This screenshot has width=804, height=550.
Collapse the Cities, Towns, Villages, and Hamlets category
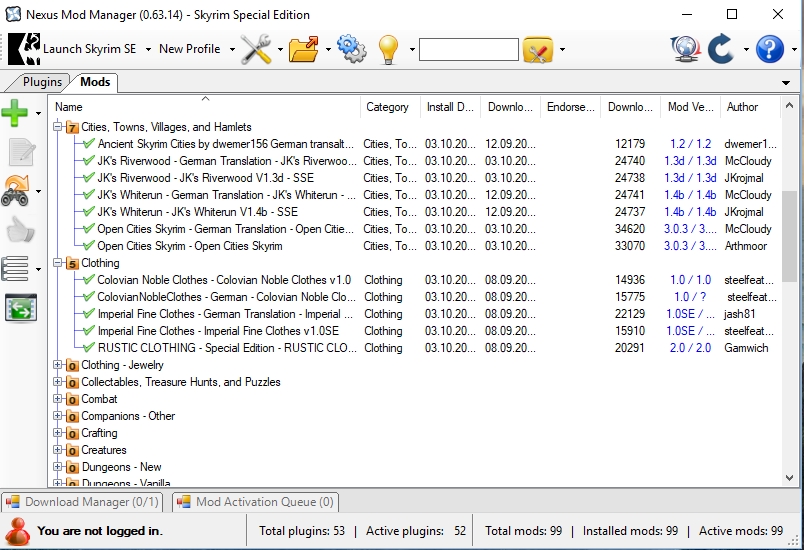coord(58,127)
